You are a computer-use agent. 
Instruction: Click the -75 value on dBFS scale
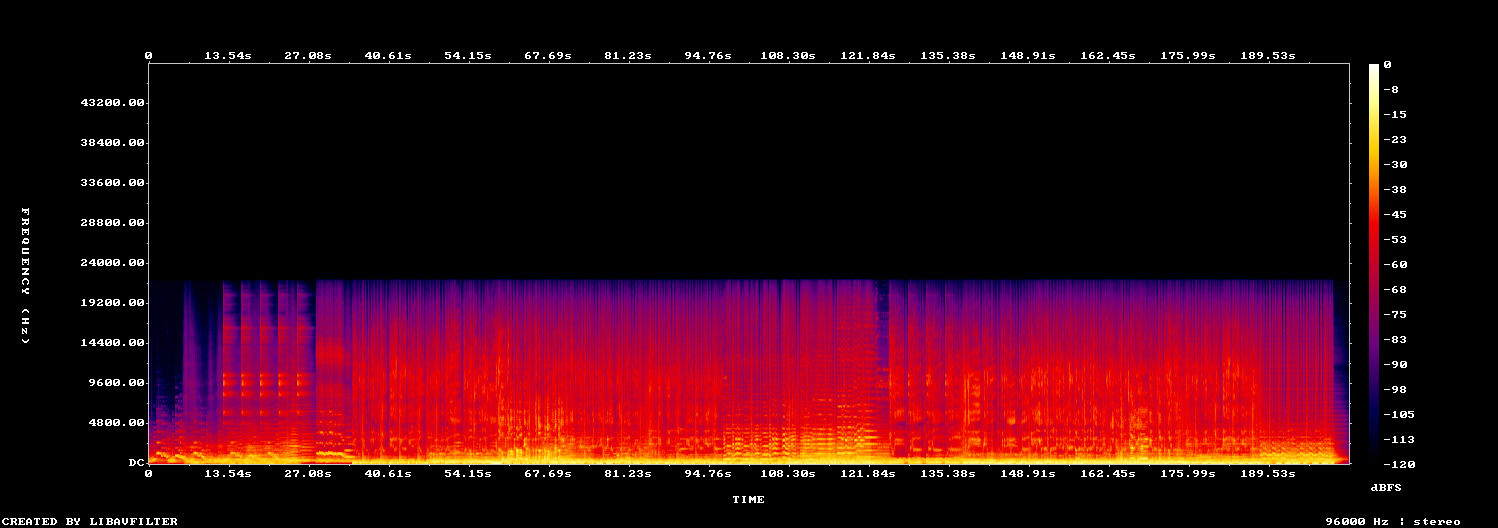[x=1395, y=314]
